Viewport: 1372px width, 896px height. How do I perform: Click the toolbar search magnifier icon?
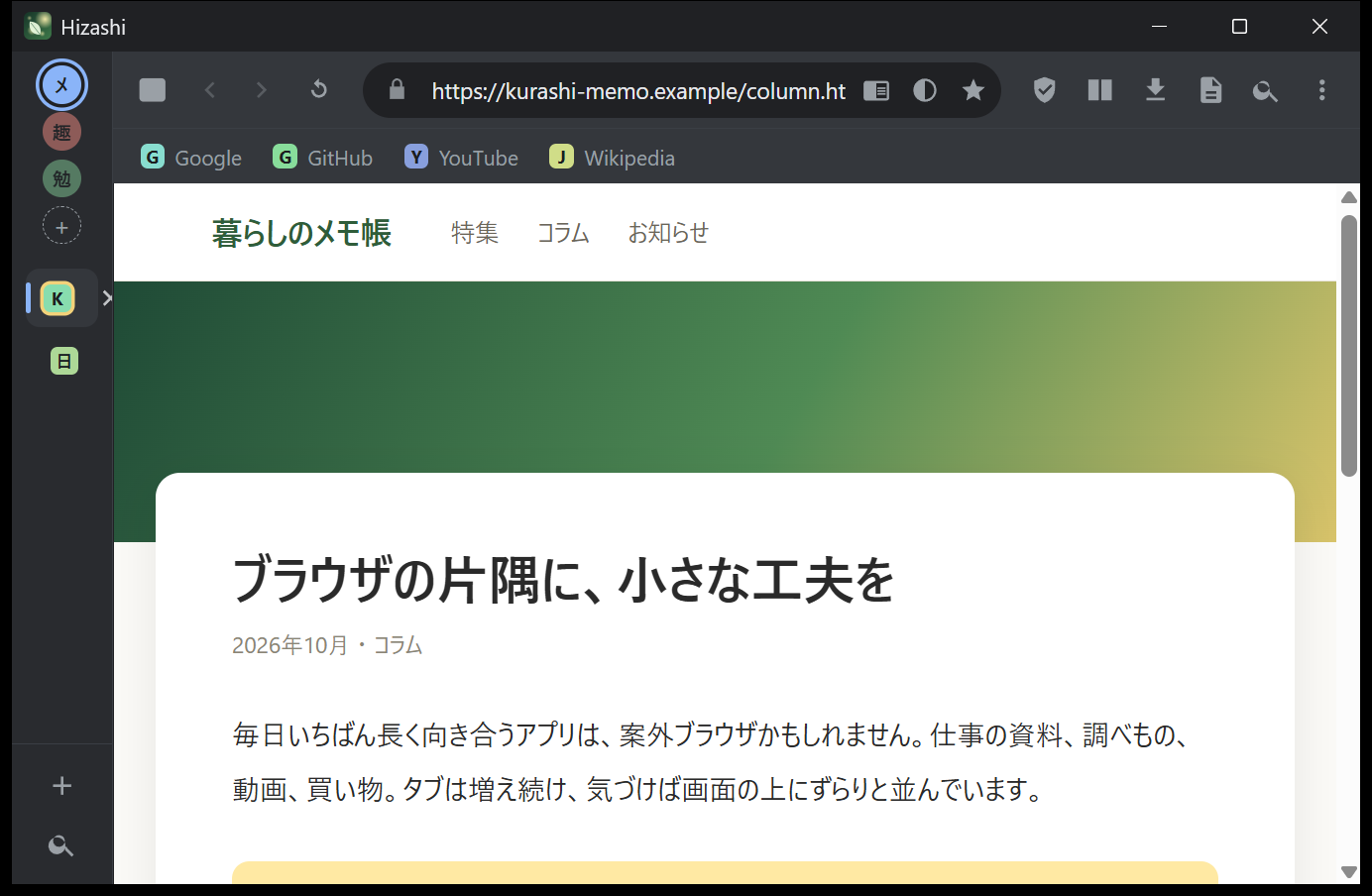[1265, 91]
